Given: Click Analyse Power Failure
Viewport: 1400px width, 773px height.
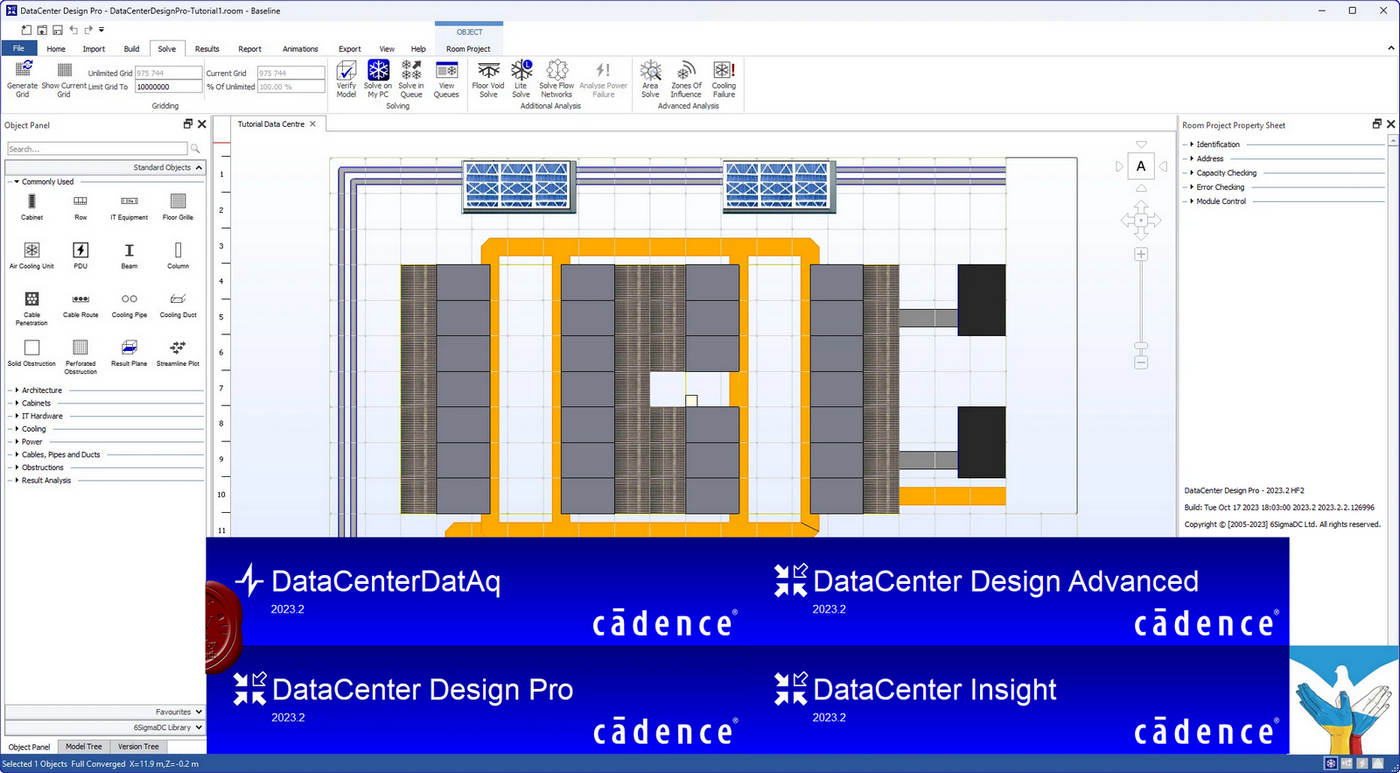Looking at the screenshot, I should pyautogui.click(x=603, y=78).
